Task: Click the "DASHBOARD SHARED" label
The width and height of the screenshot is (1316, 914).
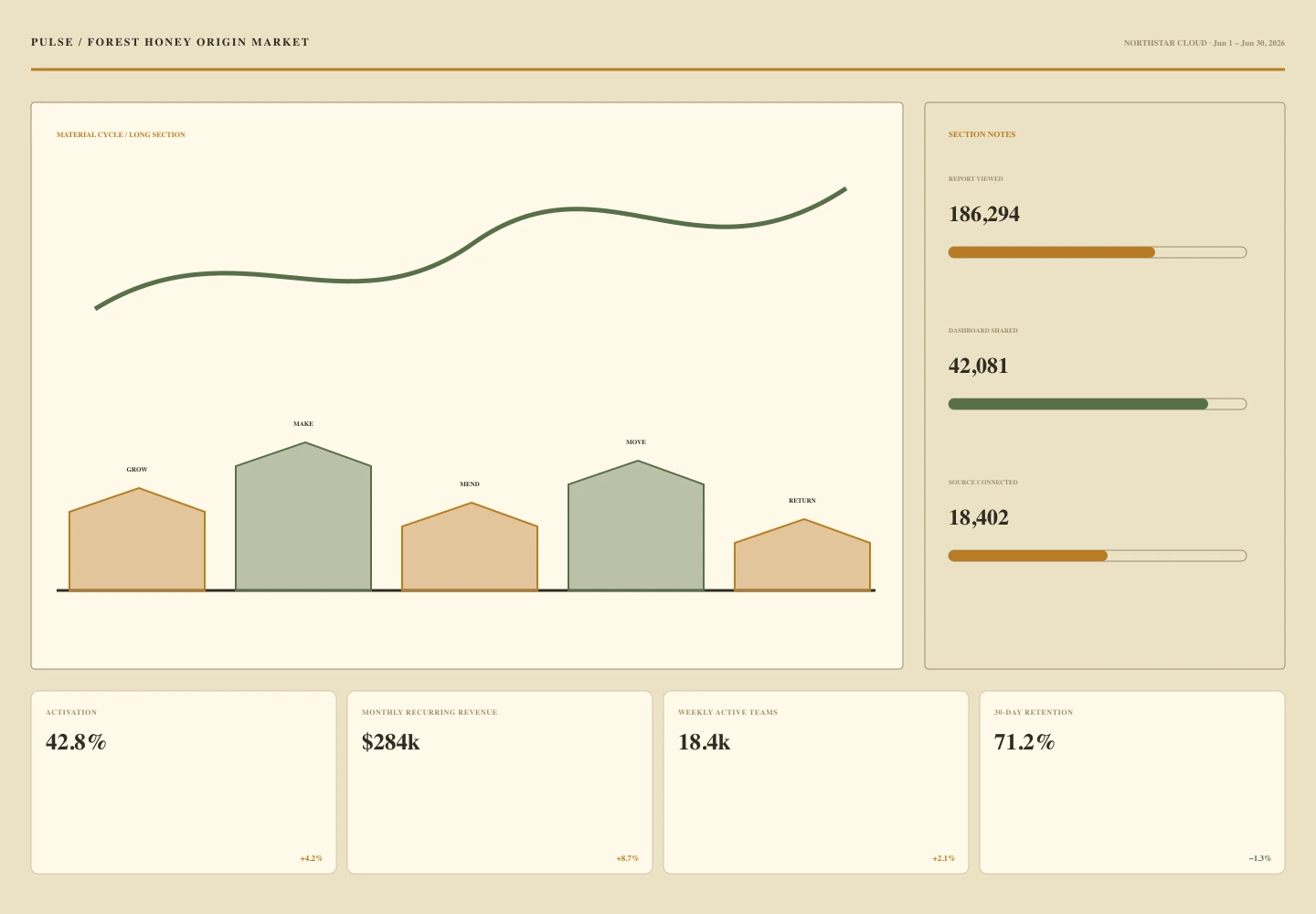Action: (x=982, y=331)
